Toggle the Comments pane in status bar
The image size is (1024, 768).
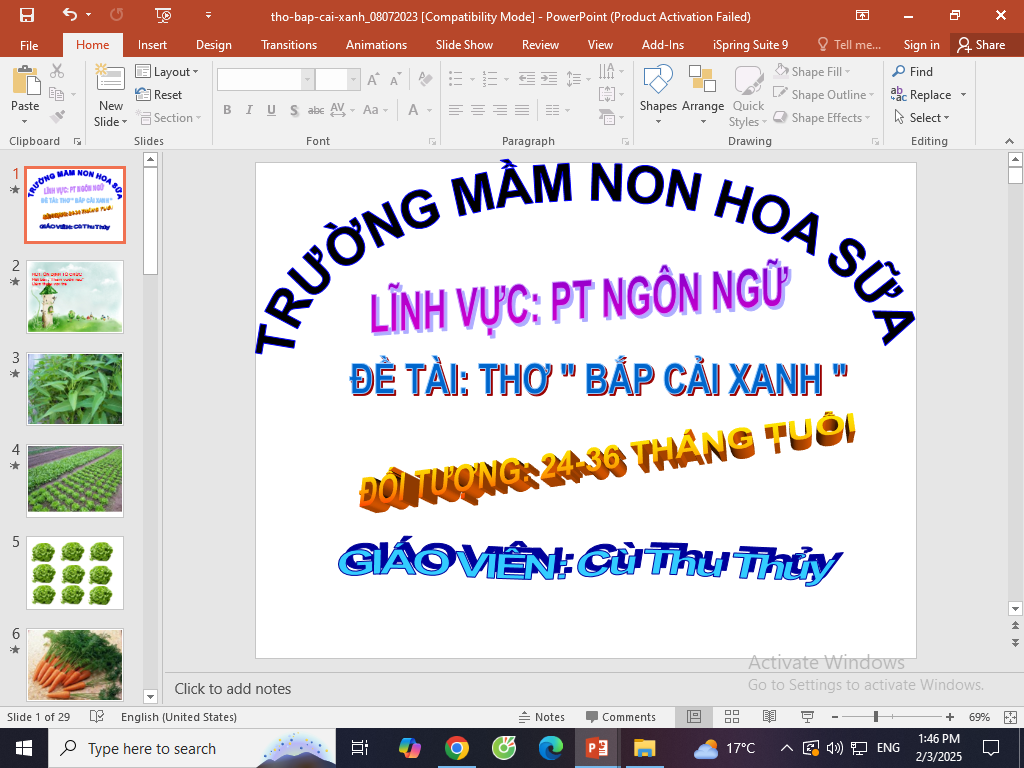(x=620, y=717)
